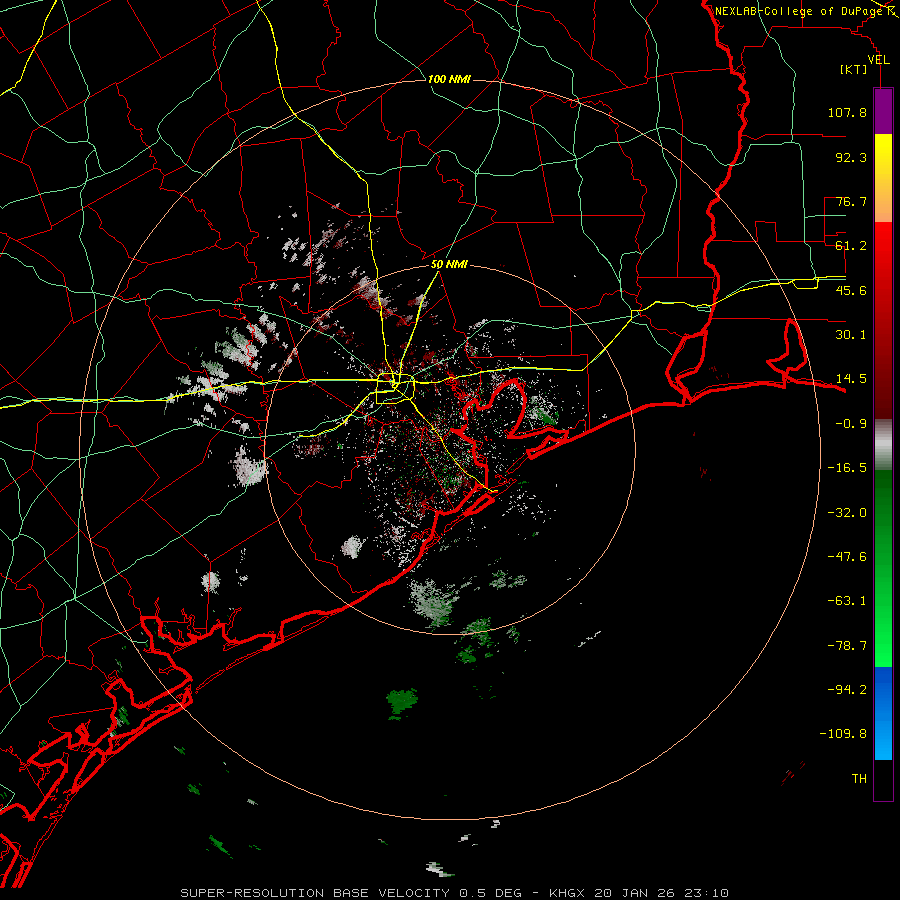Click the Super-Resolution Base Velocity KHGX caption
900x900 pixels.
point(454,893)
